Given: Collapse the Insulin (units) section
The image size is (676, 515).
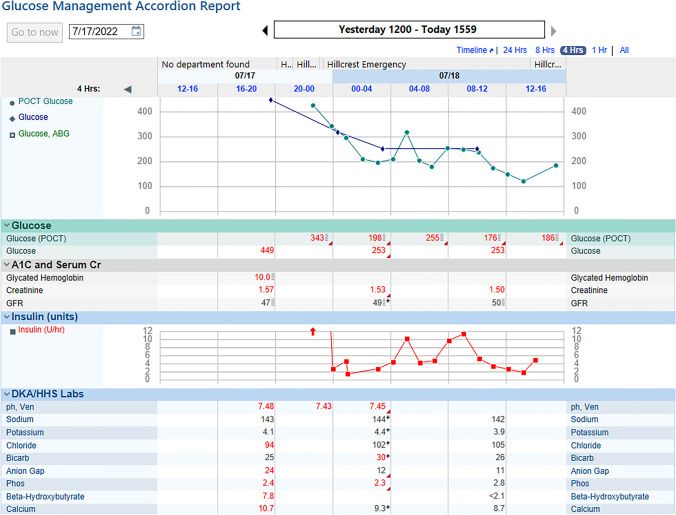Looking at the screenshot, I should pyautogui.click(x=6, y=317).
